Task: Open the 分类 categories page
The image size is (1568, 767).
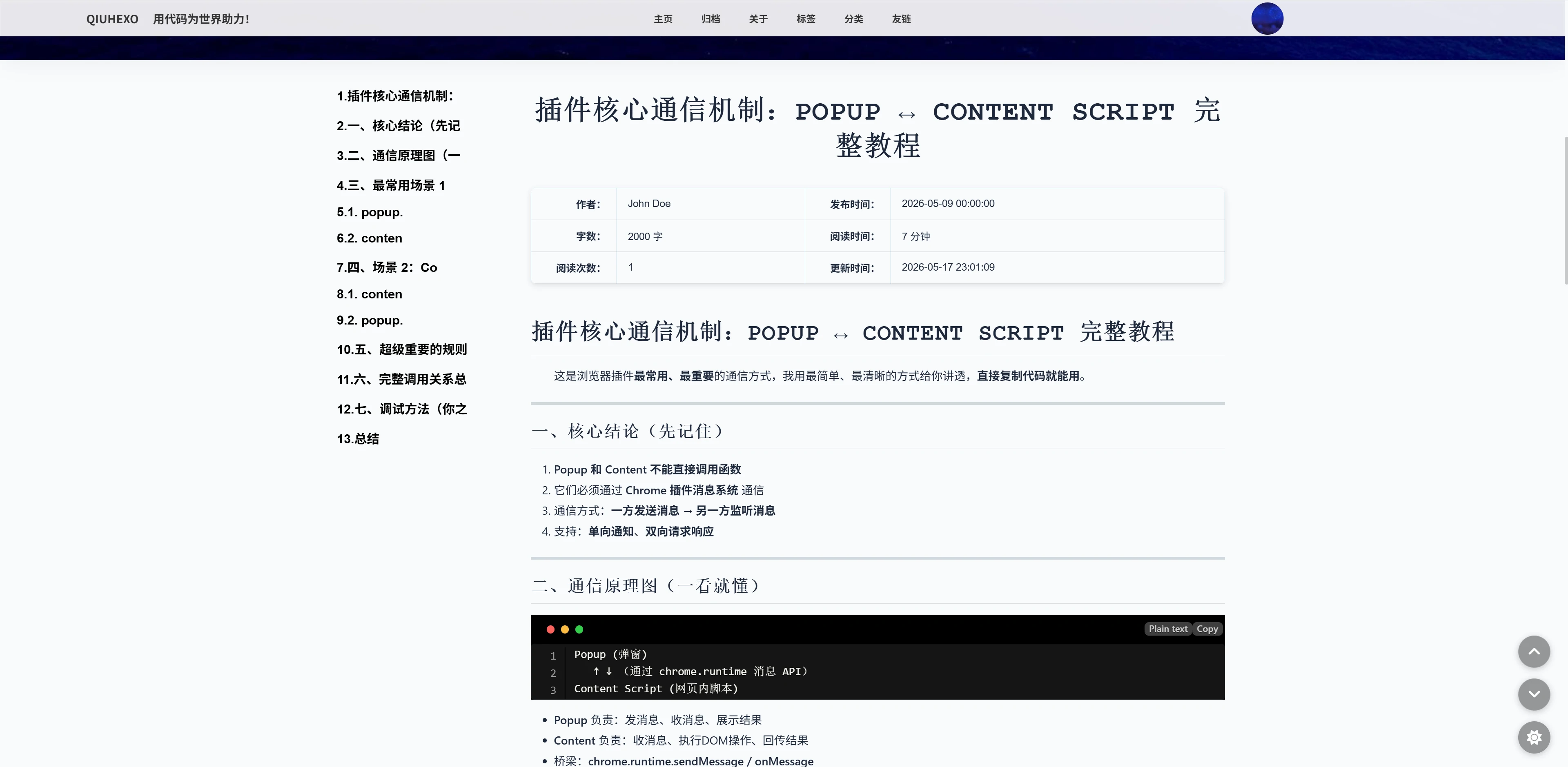Action: pyautogui.click(x=853, y=19)
